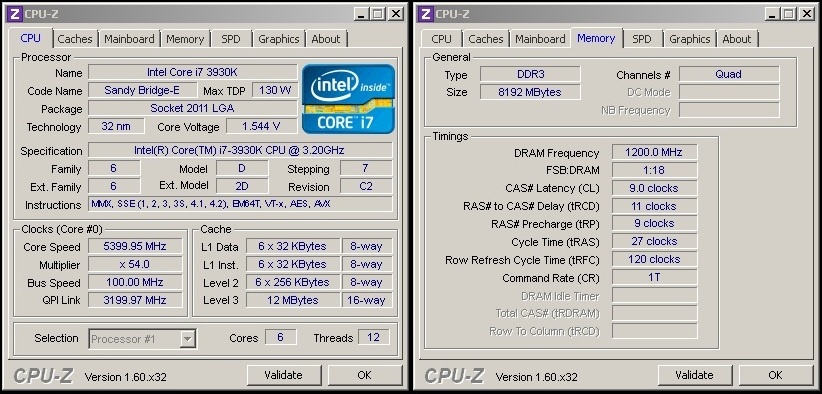This screenshot has width=822, height=394.
Task: Click OK in the left CPU-Z window
Action: point(364,375)
